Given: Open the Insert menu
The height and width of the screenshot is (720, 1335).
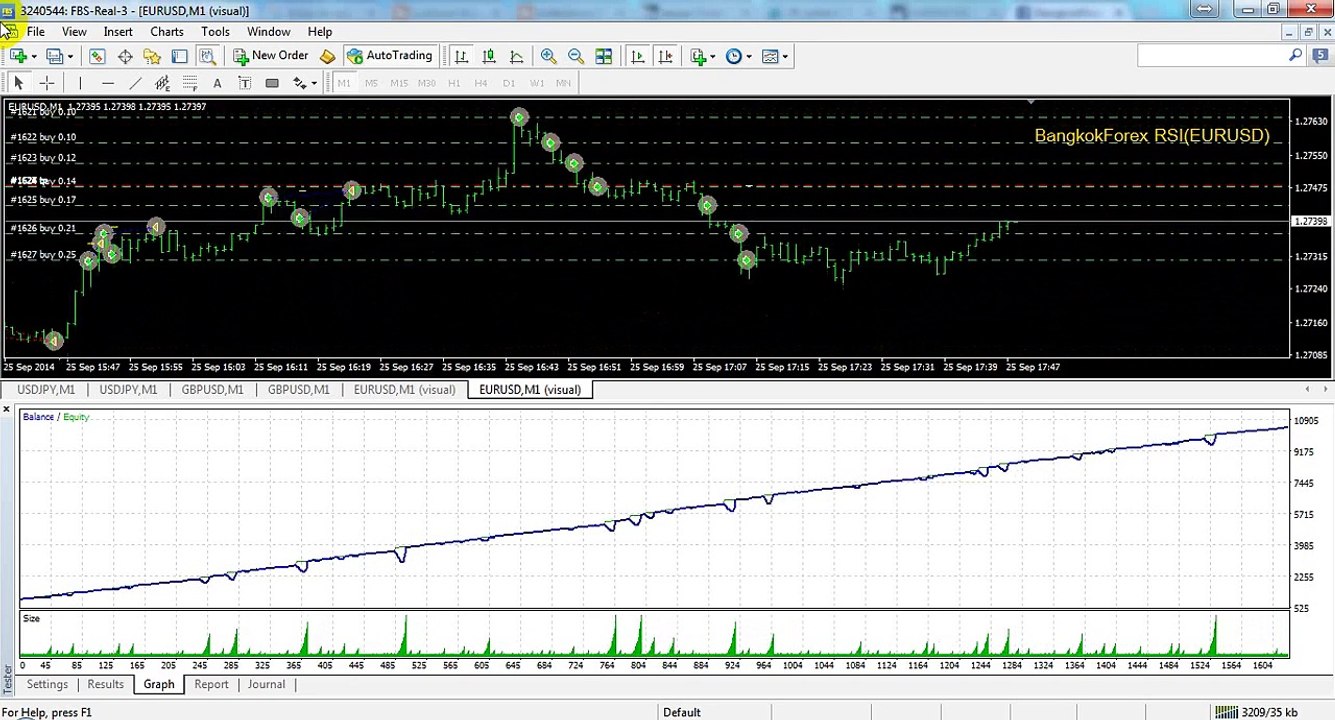Looking at the screenshot, I should pos(118,32).
